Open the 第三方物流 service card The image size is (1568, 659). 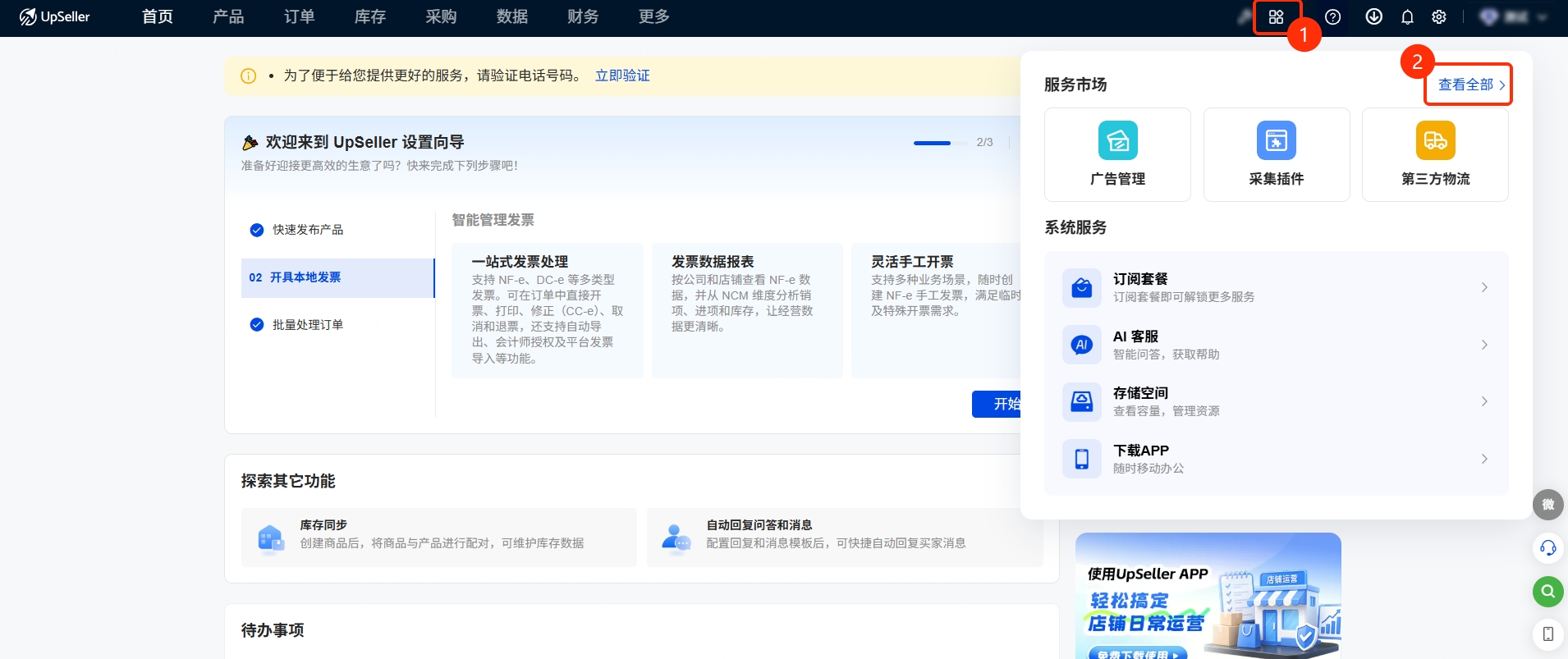coord(1435,154)
